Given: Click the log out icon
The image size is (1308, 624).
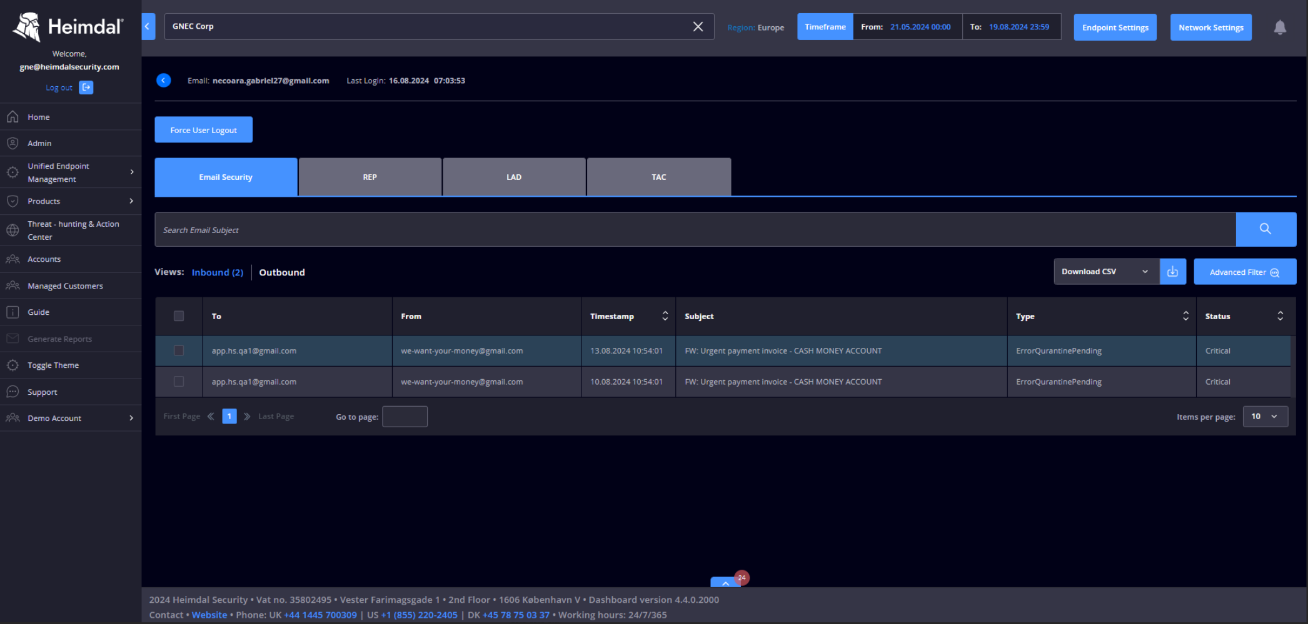Looking at the screenshot, I should click(x=86, y=87).
